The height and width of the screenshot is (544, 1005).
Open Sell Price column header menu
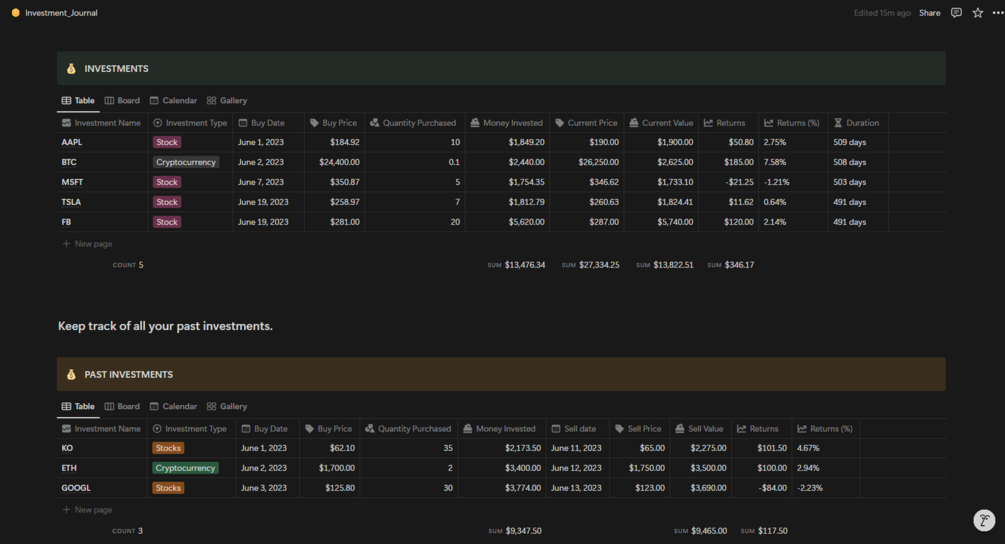tap(639, 429)
